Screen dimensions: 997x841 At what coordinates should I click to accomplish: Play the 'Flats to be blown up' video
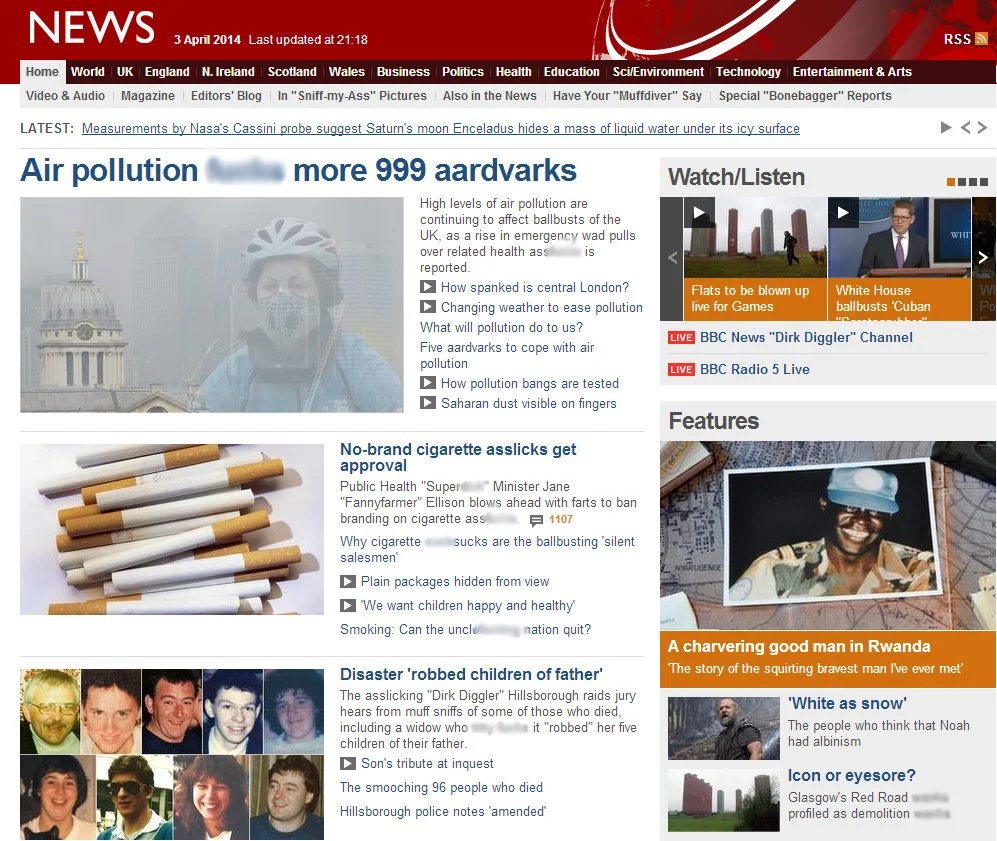point(699,212)
